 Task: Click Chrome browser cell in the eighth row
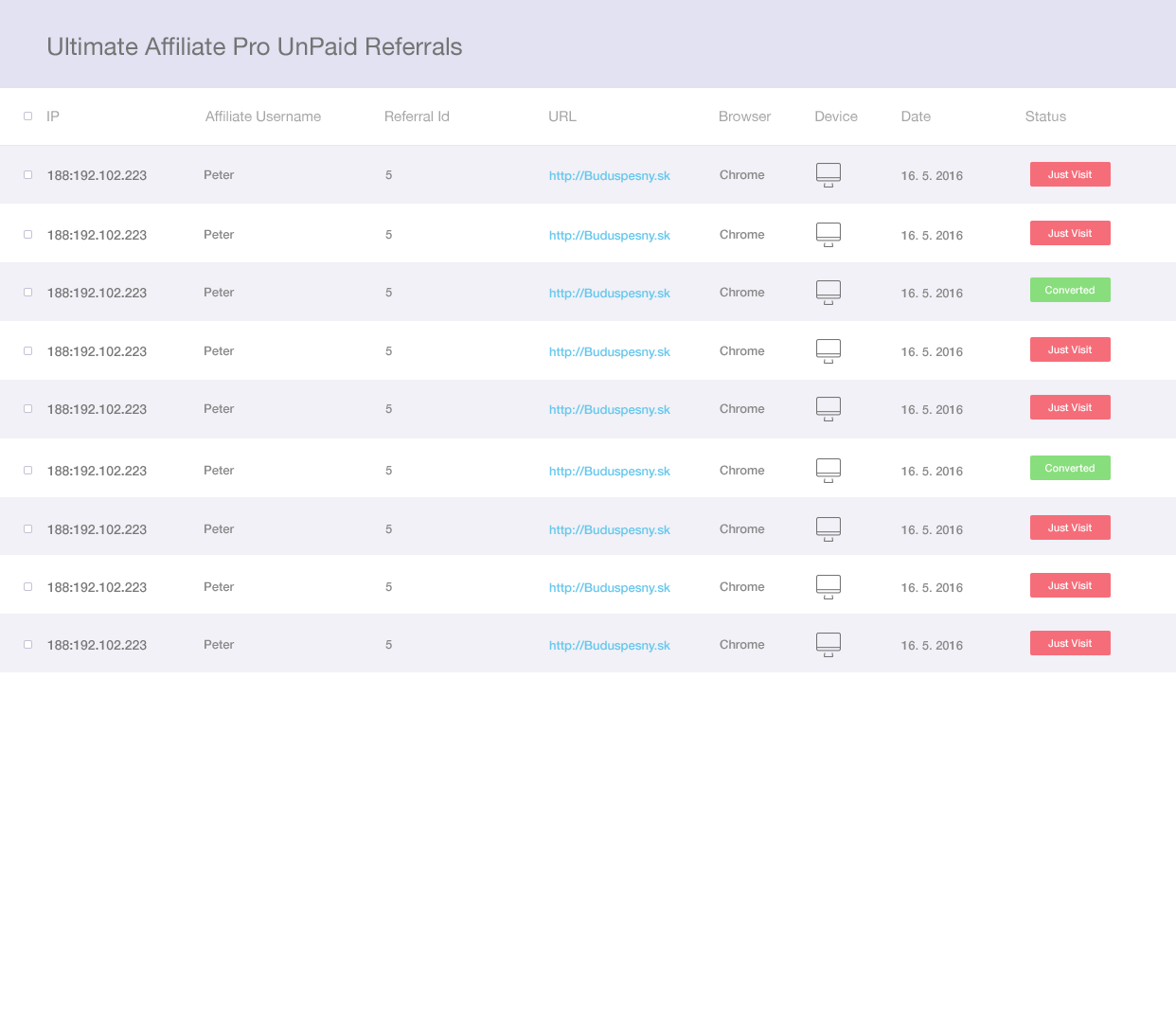pyautogui.click(x=741, y=587)
